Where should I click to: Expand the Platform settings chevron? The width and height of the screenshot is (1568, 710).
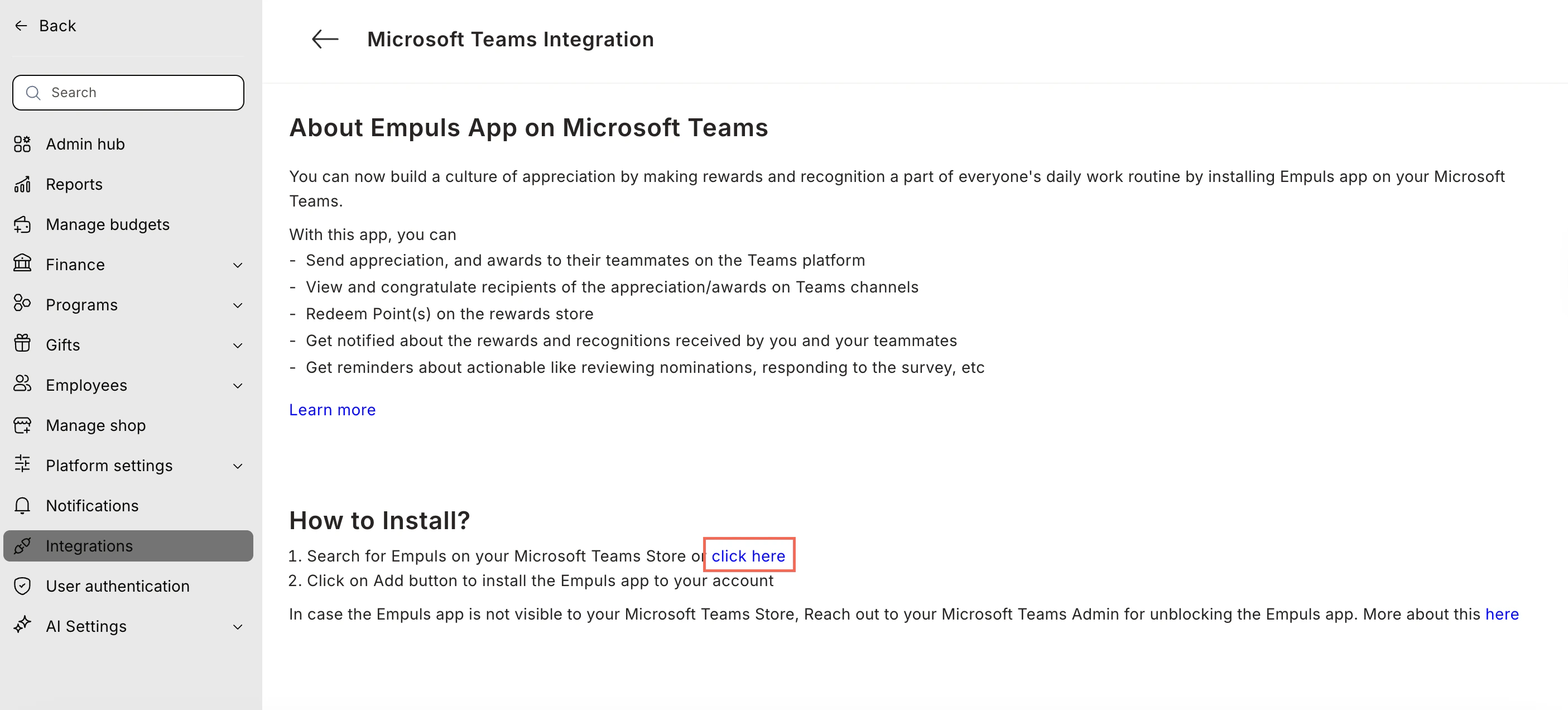pyautogui.click(x=238, y=467)
